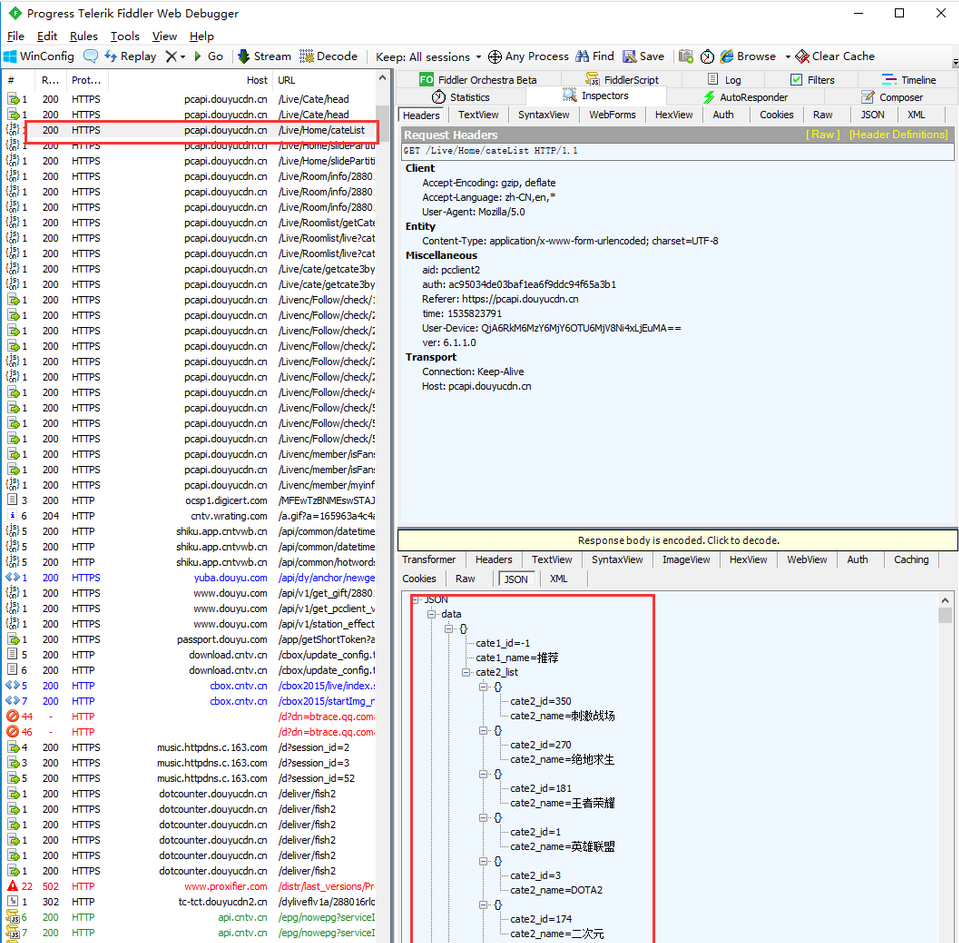959x943 pixels.
Task: Open the Help menu
Action: 201,36
